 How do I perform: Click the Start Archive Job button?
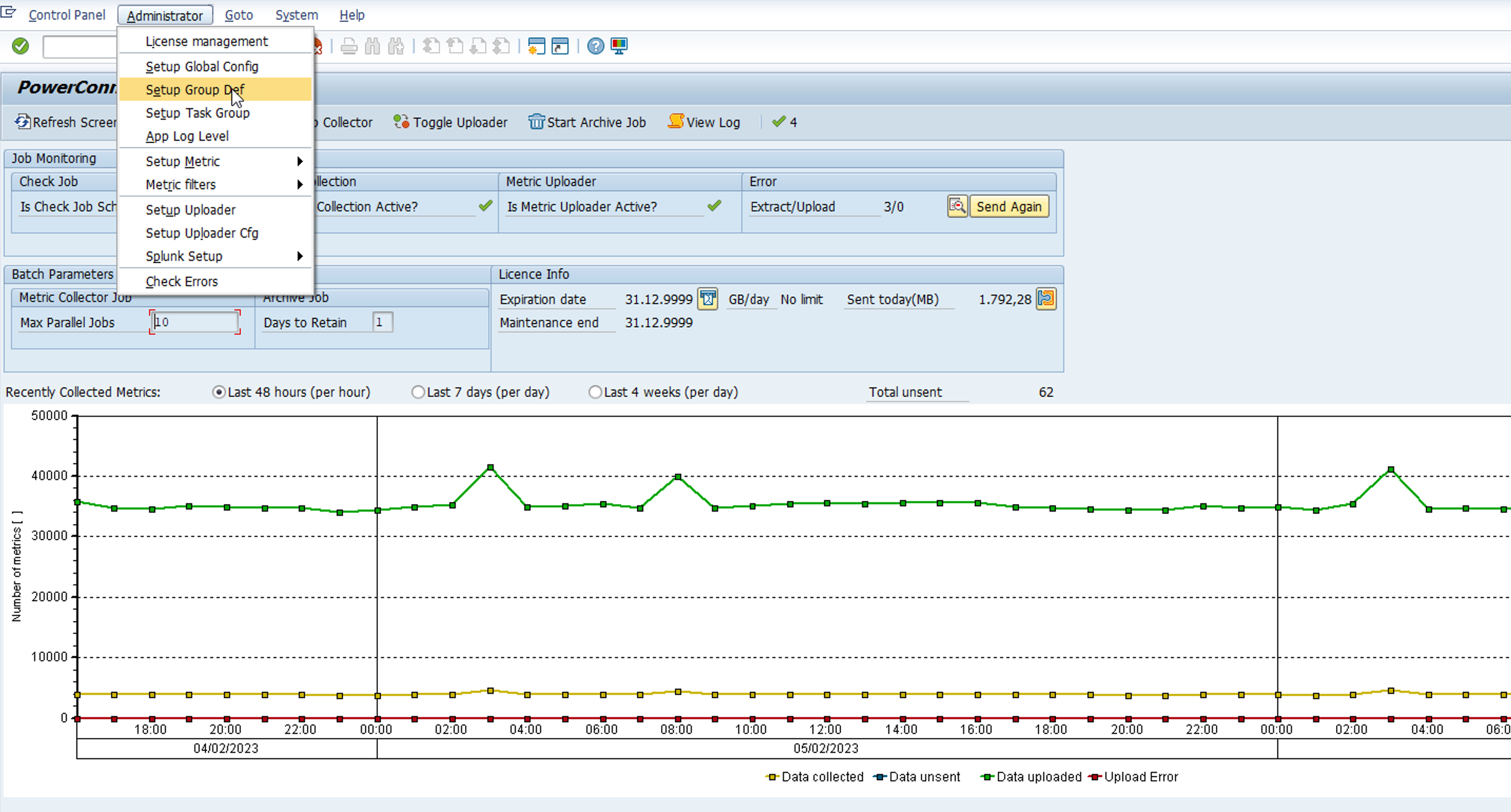click(587, 123)
